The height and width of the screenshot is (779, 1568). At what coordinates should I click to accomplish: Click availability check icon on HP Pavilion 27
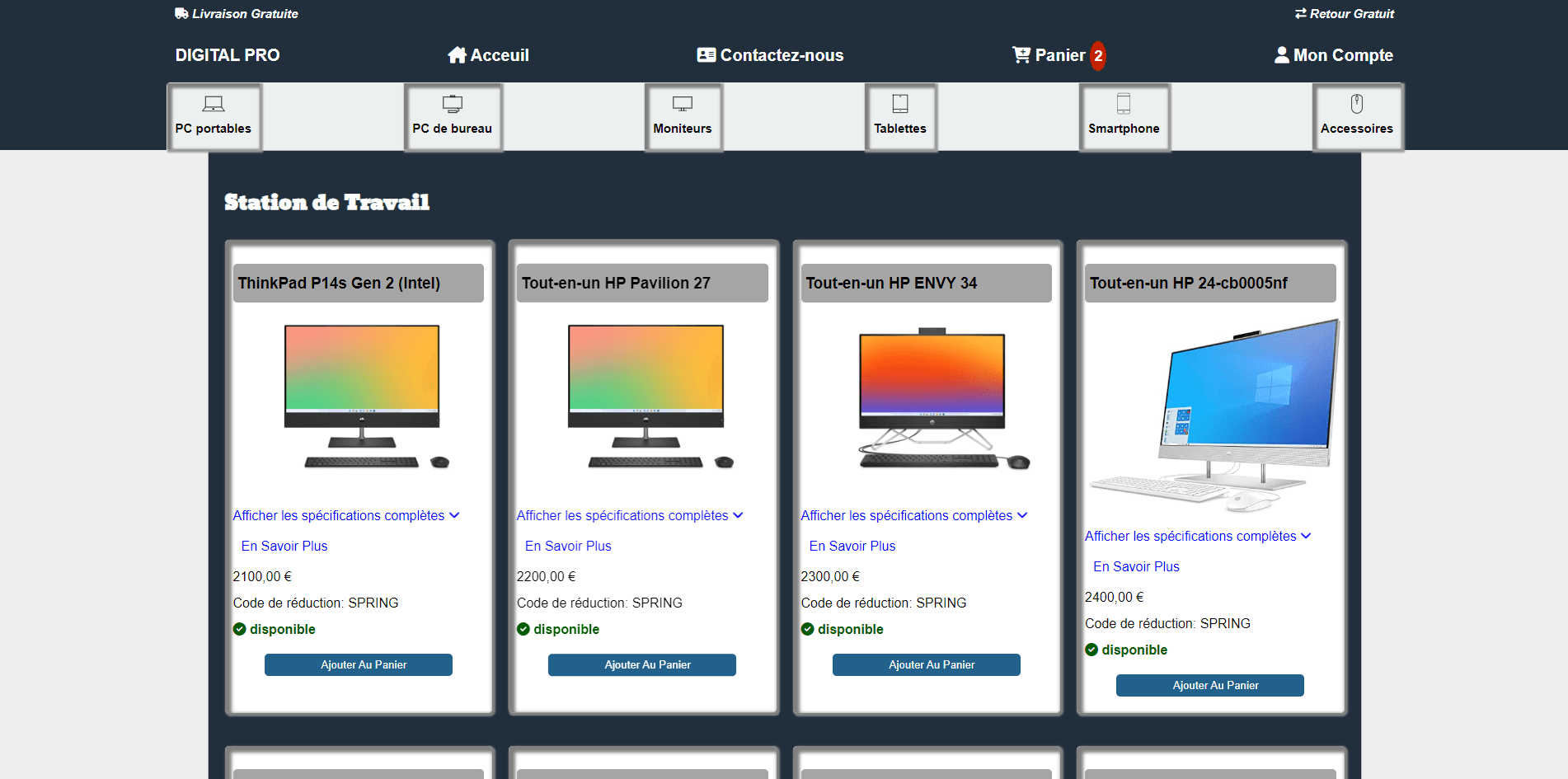523,629
